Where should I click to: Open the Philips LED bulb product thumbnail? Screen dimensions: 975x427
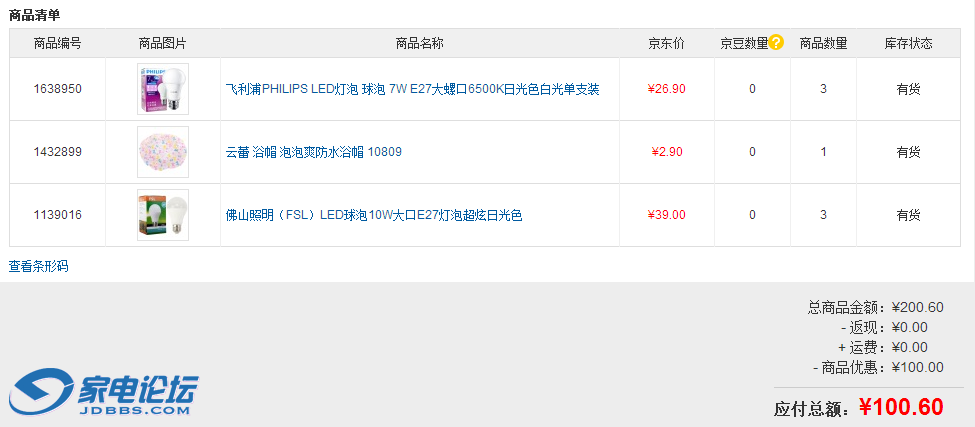[163, 89]
